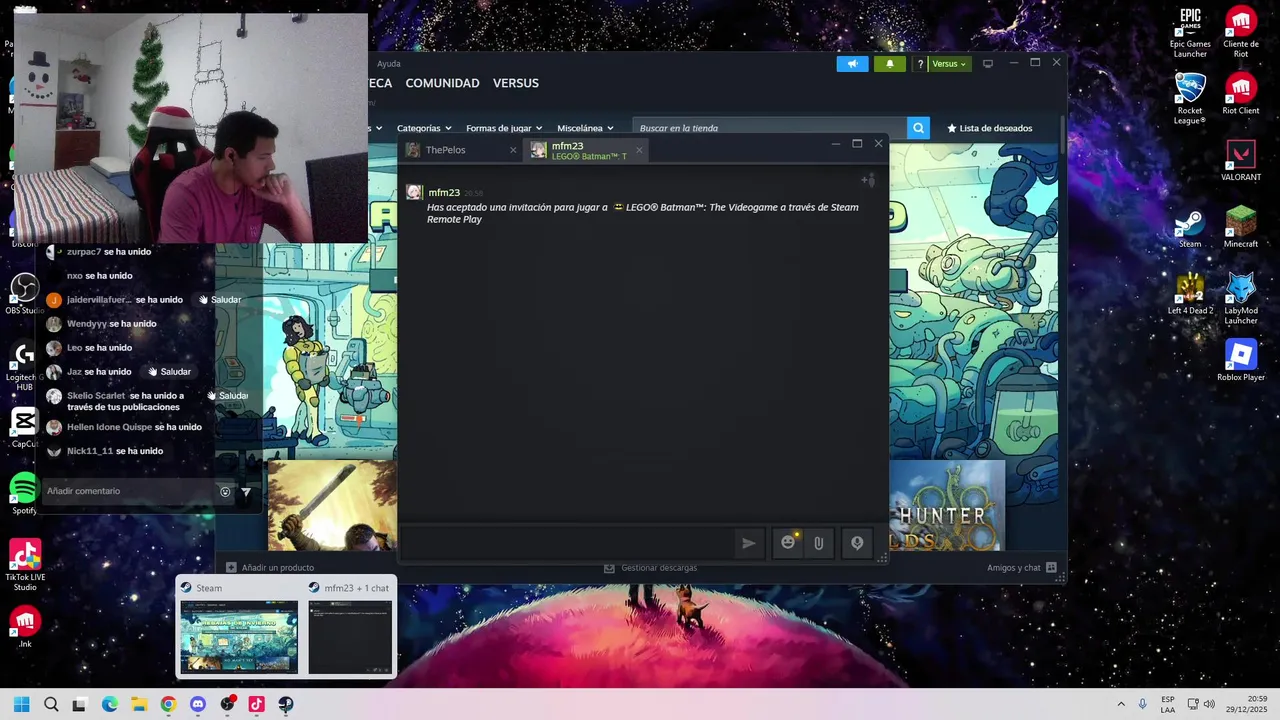The image size is (1280, 720).
Task: Select the mfm23 + 1 chat preview thumbnail
Action: [x=350, y=637]
